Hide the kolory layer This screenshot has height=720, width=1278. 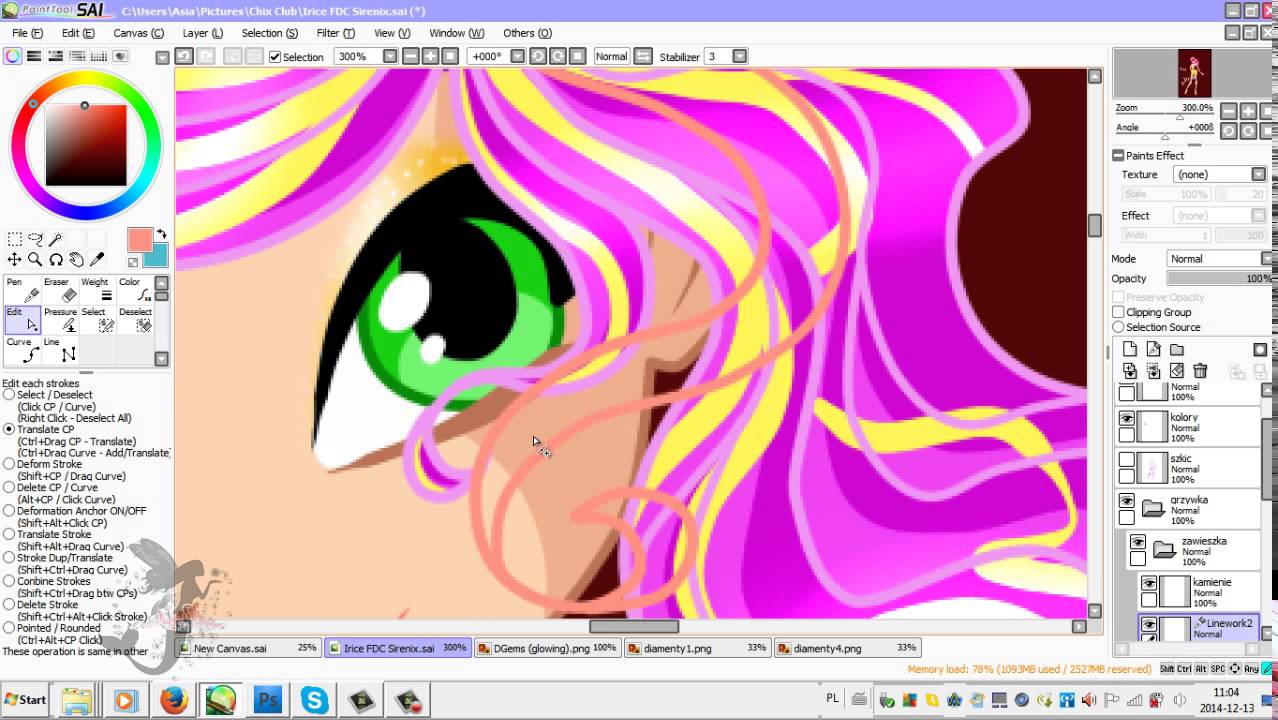click(x=1127, y=419)
